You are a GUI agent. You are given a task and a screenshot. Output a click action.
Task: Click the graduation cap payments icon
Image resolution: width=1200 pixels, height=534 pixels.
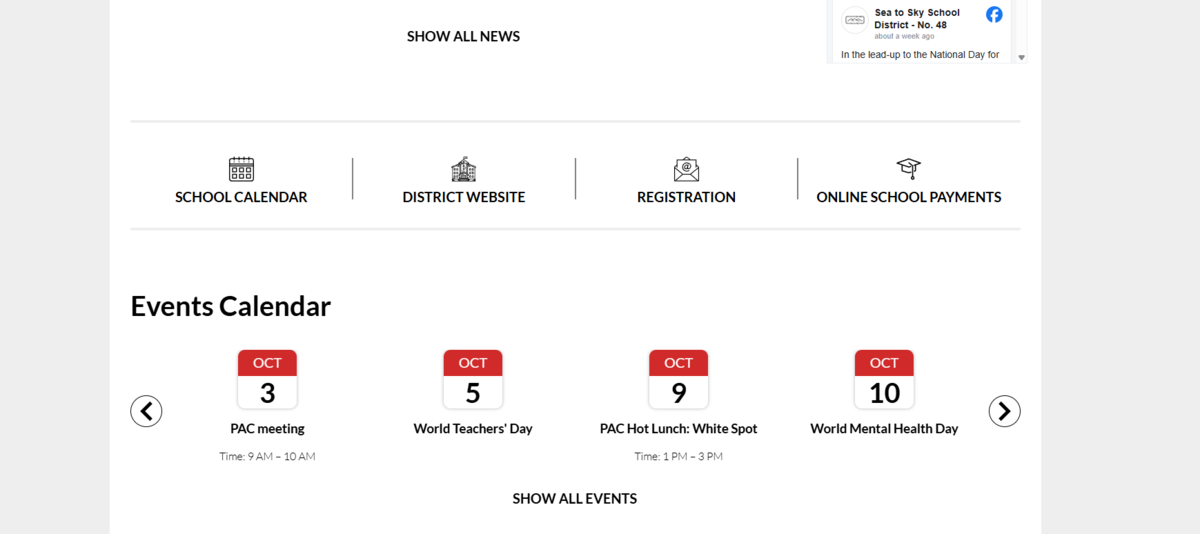(x=908, y=168)
